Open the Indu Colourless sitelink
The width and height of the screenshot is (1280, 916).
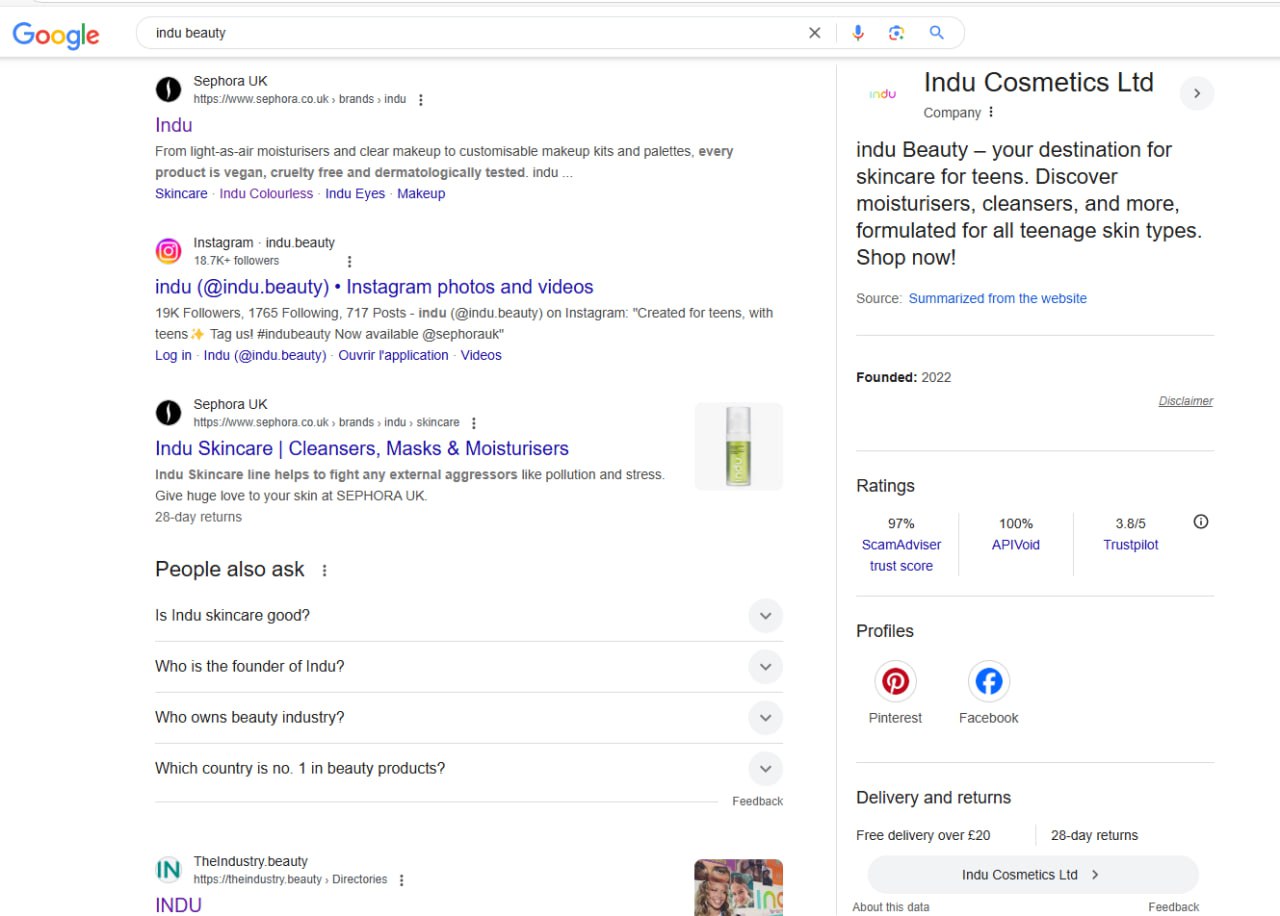266,194
